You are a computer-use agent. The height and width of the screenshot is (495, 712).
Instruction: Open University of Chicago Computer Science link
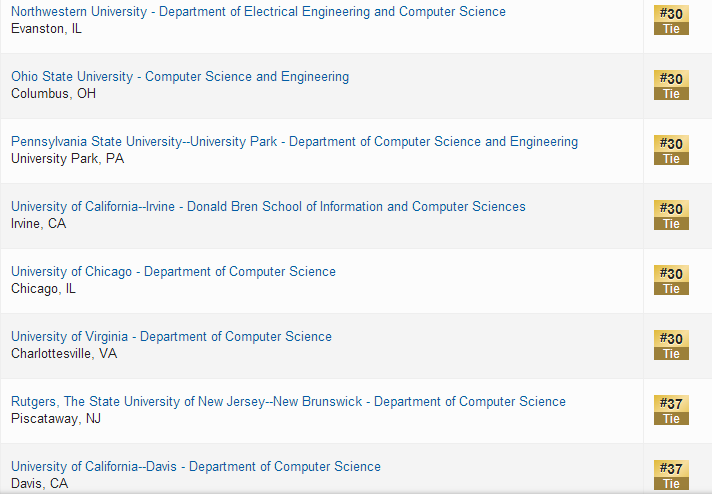click(173, 272)
